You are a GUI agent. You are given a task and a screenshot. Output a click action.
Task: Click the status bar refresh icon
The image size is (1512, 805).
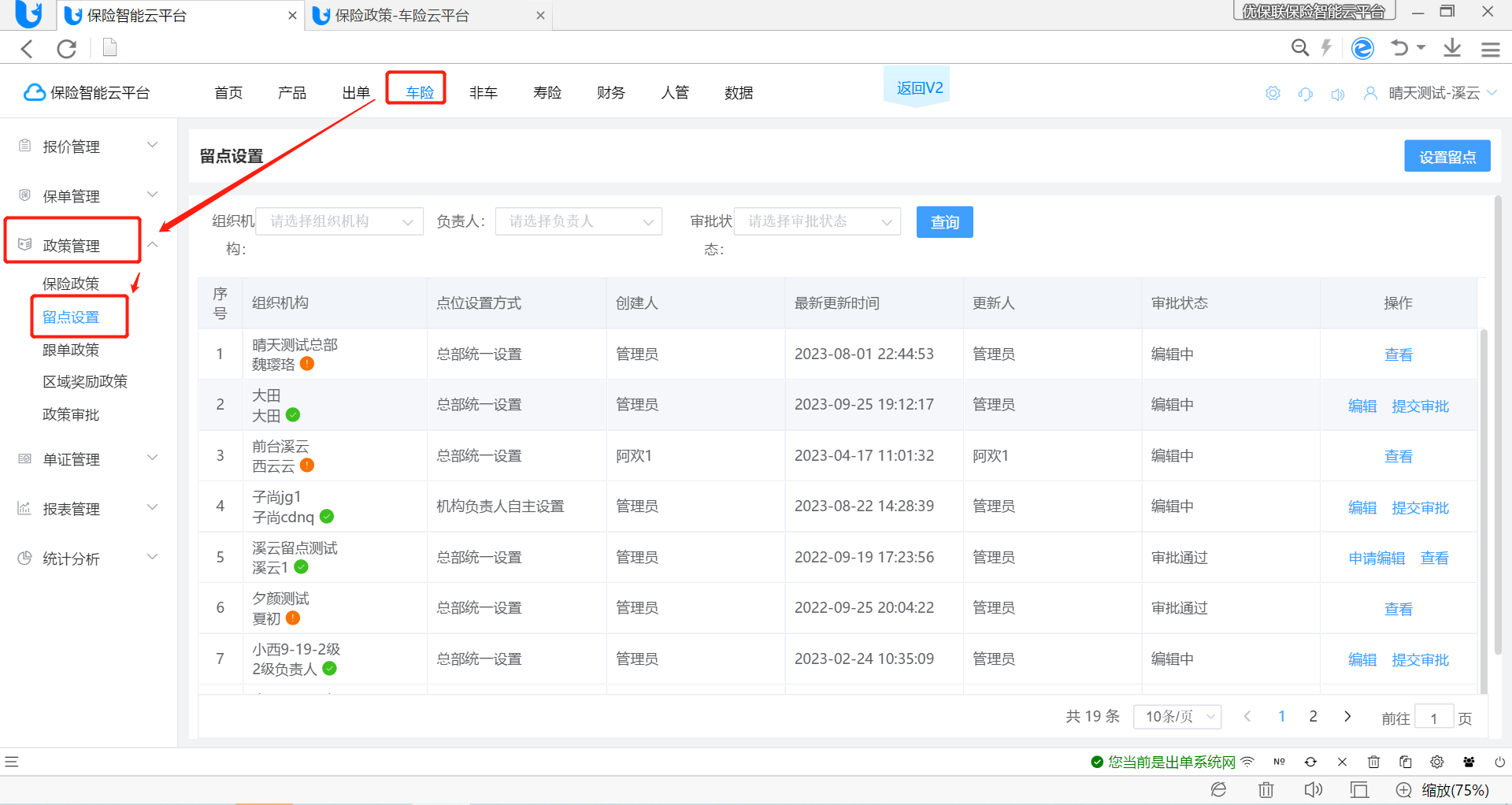click(x=1310, y=762)
